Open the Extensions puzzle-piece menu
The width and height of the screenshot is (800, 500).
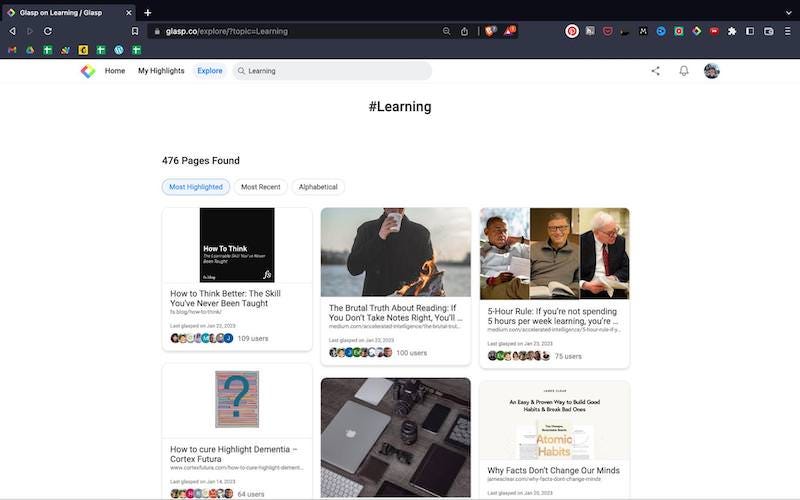tap(732, 31)
